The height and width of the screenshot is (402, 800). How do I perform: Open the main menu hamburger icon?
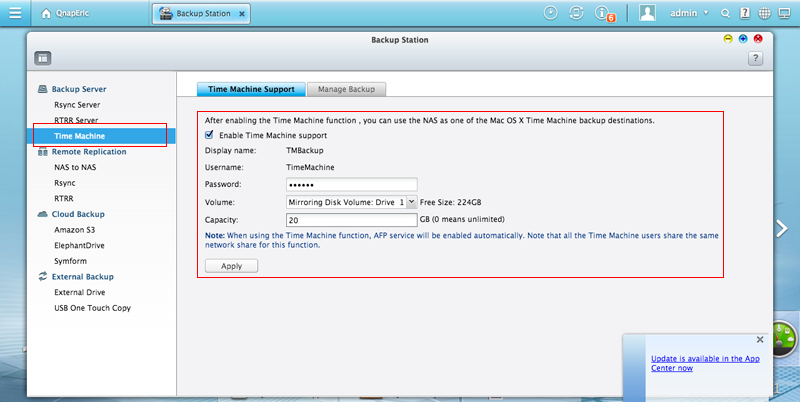pos(15,13)
